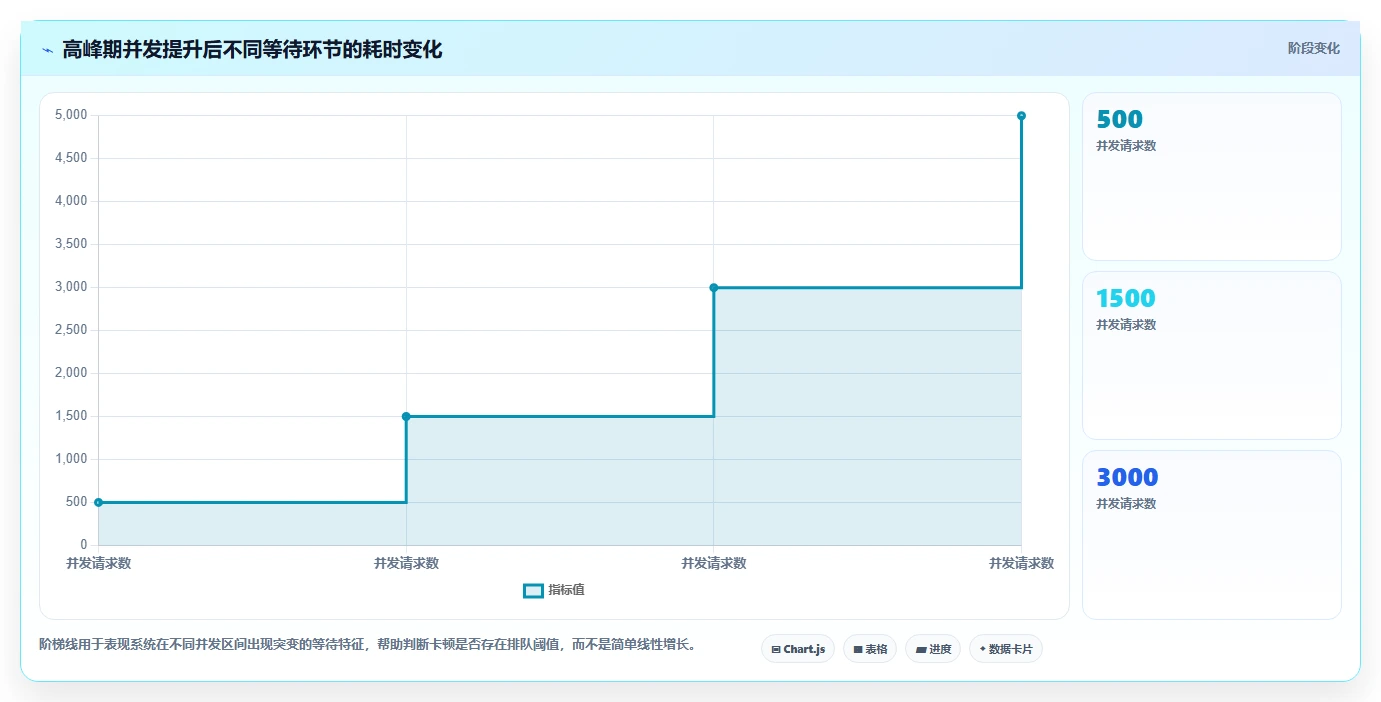This screenshot has height=702, width=1381.
Task: Click the 指标值 legend color box
Action: click(533, 591)
